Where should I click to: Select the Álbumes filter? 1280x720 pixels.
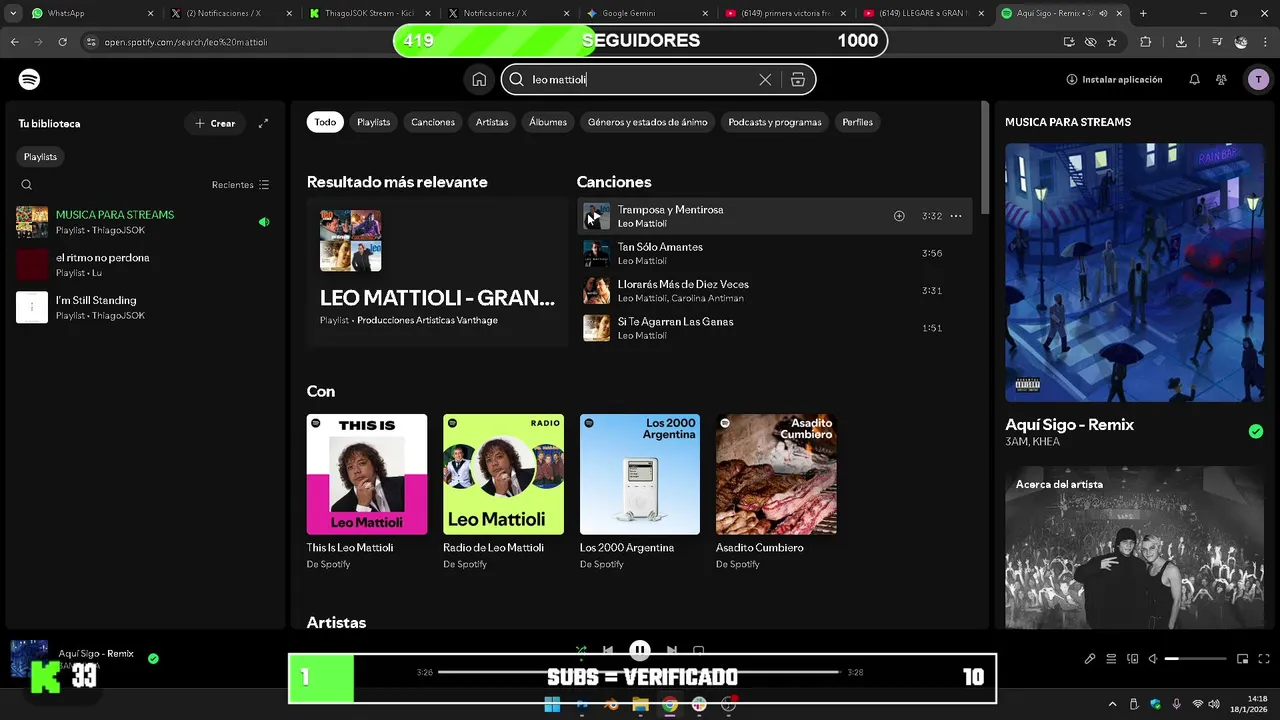pyautogui.click(x=548, y=122)
